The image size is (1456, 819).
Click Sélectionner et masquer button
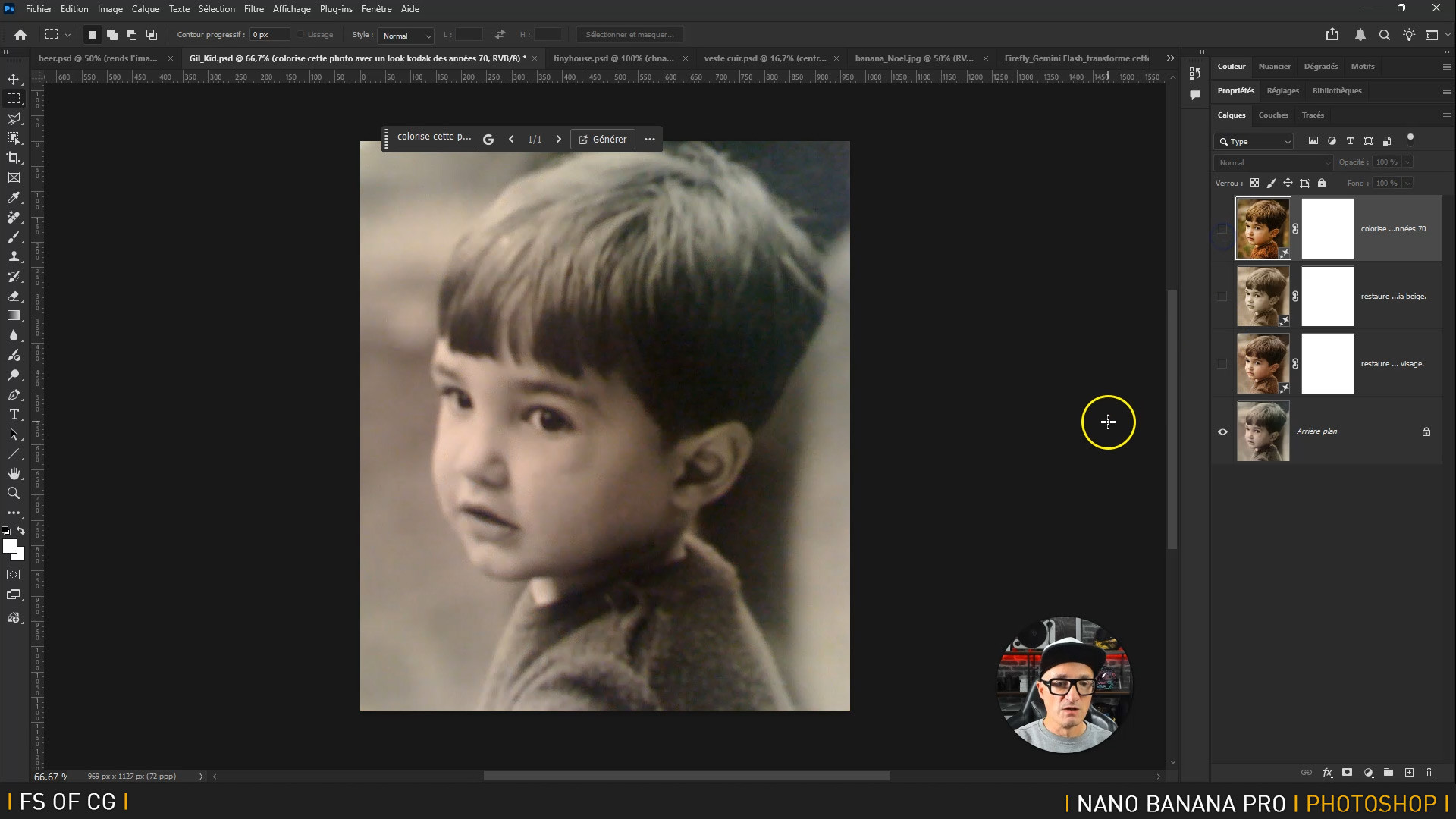tap(629, 35)
